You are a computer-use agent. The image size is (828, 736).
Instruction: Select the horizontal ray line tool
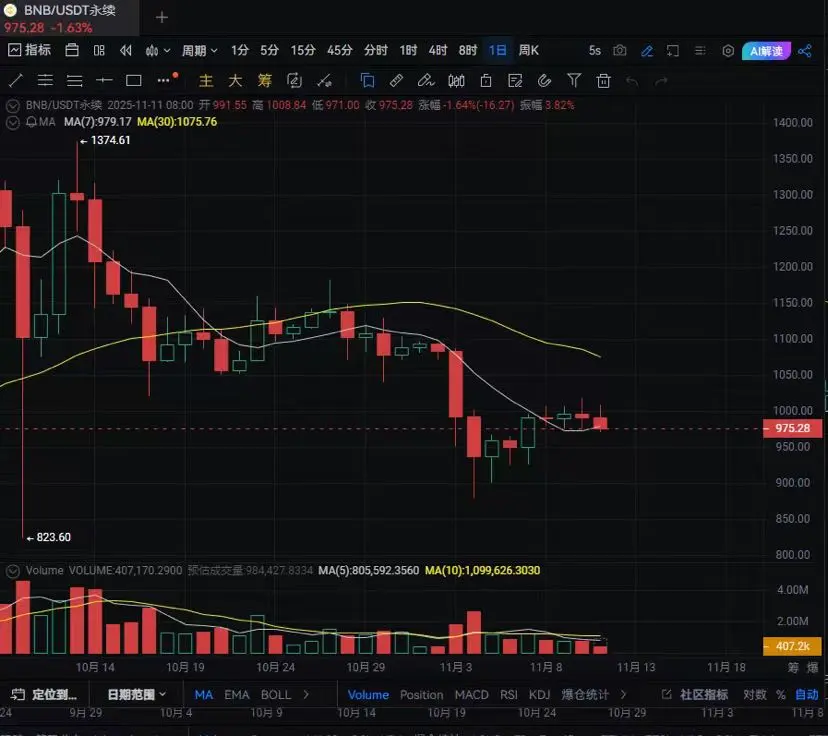click(x=104, y=81)
